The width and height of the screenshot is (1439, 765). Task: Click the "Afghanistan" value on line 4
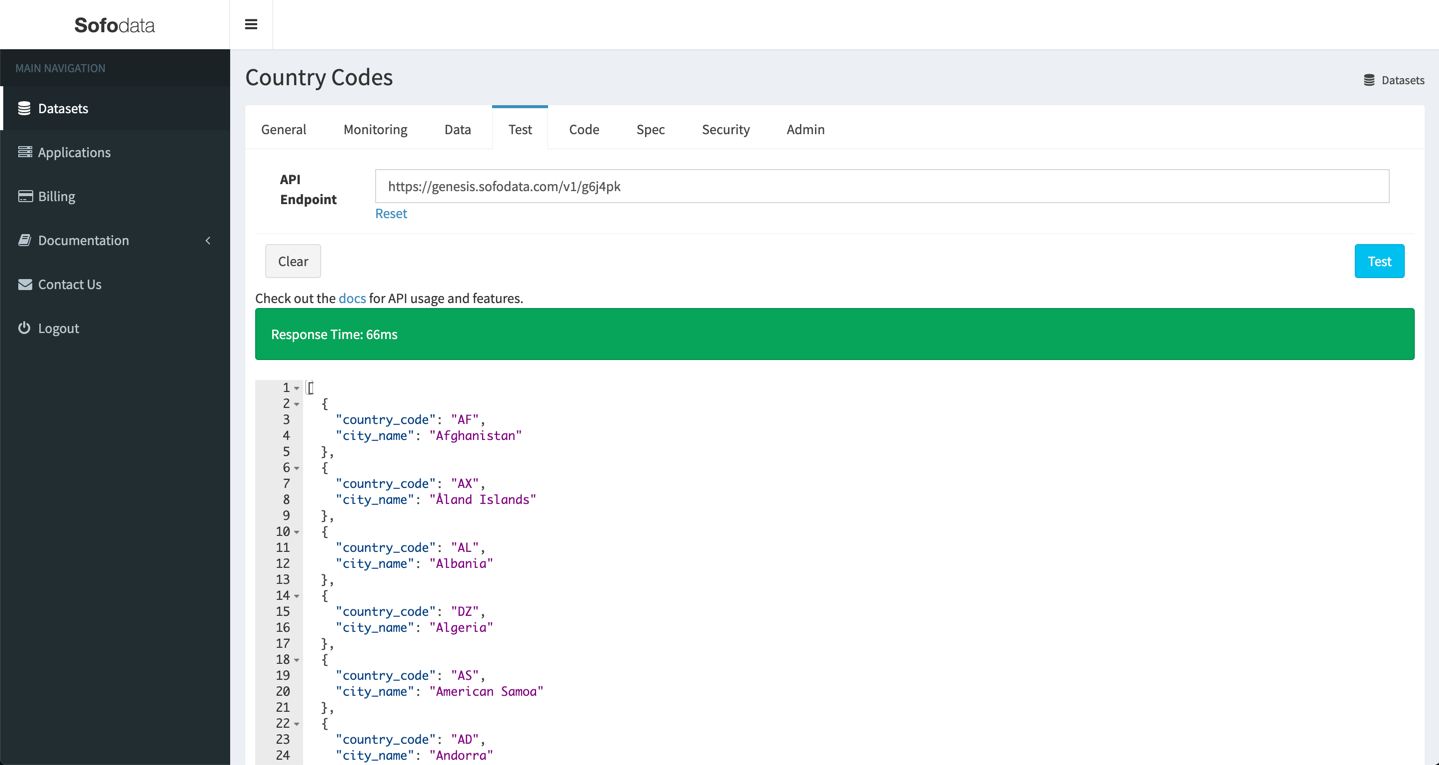(x=476, y=436)
